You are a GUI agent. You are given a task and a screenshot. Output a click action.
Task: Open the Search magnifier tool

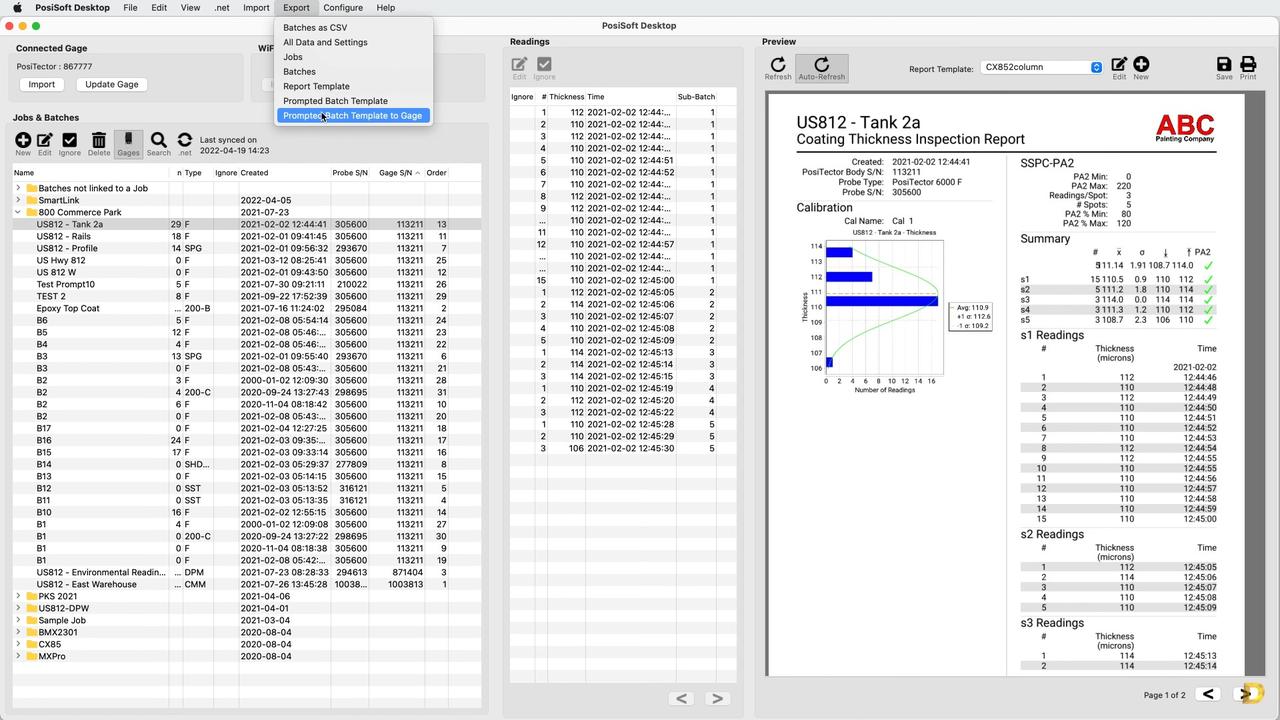[x=158, y=143]
